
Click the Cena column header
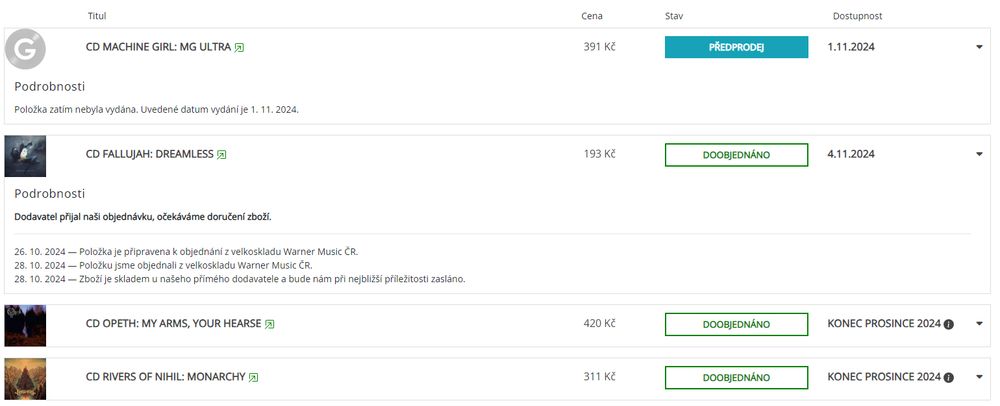pos(592,16)
